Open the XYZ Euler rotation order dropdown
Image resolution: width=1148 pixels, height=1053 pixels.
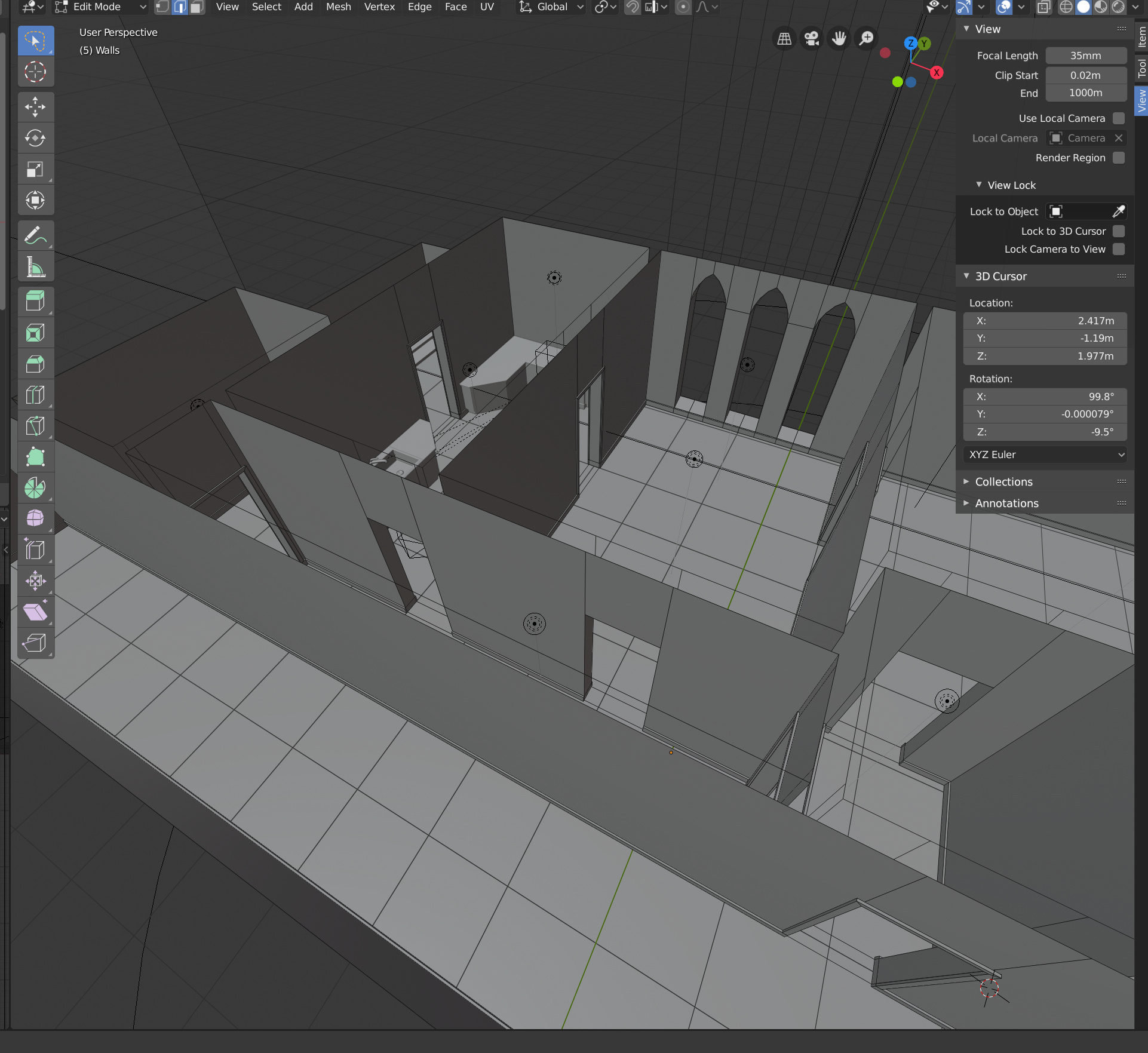point(1044,455)
